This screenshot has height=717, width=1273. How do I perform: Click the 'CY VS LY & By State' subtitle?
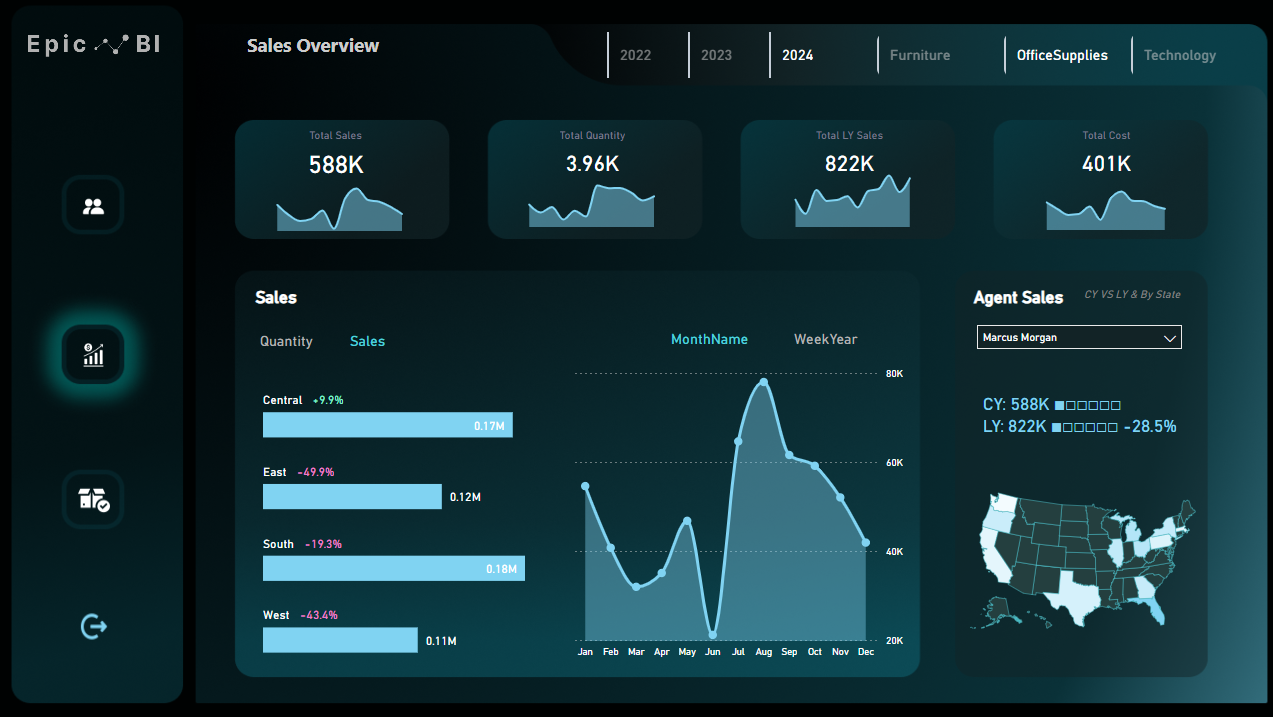point(1132,295)
